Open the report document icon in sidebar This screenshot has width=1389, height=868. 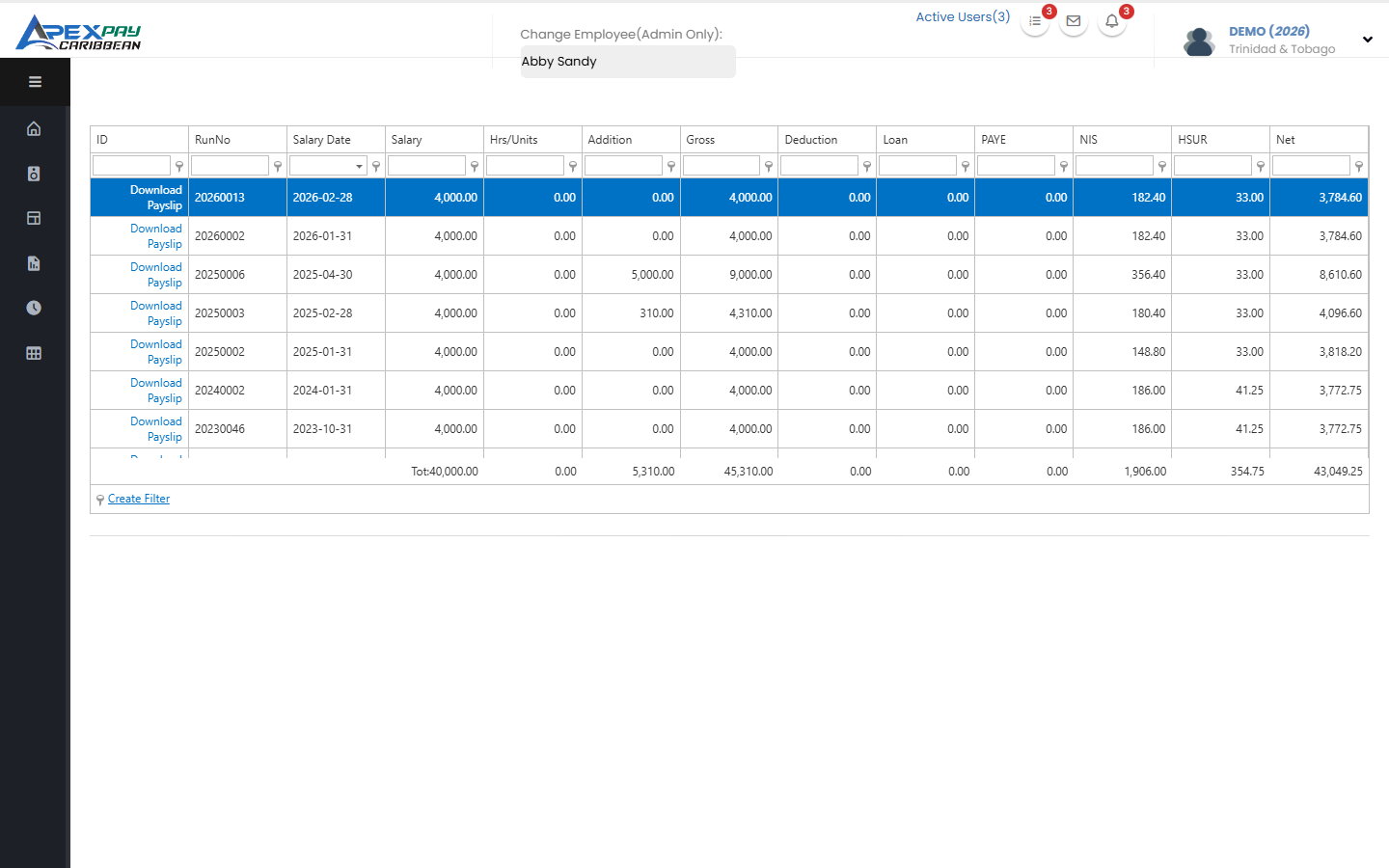pyautogui.click(x=34, y=263)
